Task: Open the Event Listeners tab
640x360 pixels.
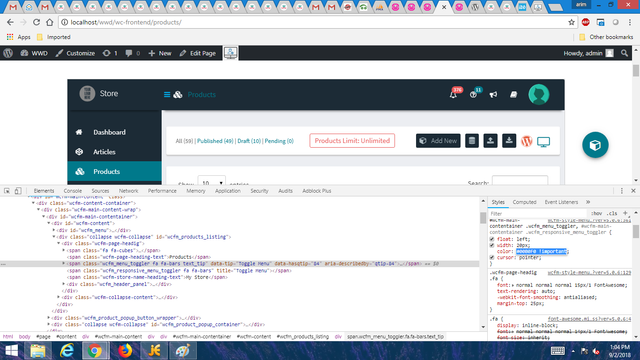Action: 561,202
